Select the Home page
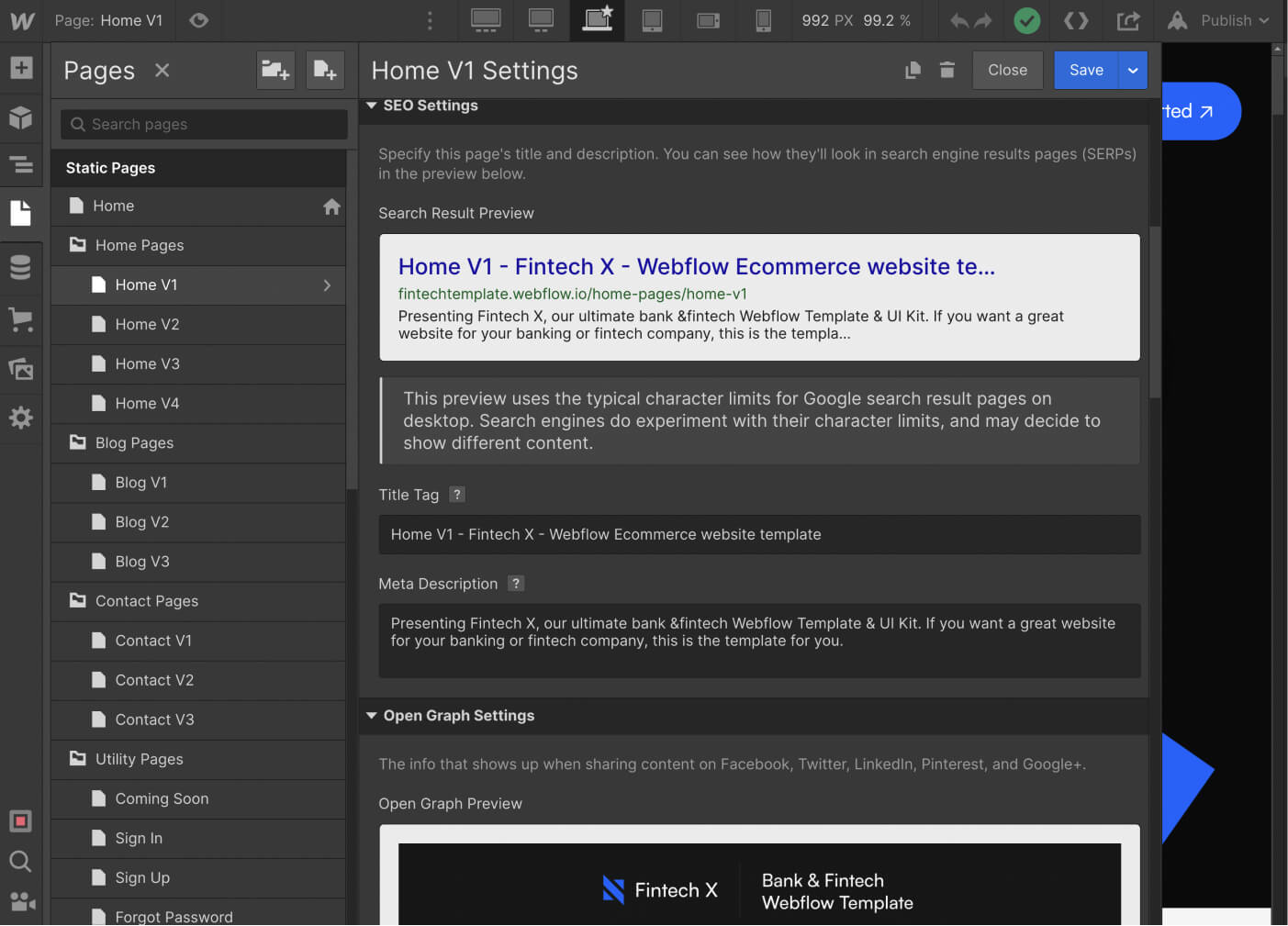Viewport: 1288px width, 926px height. coord(198,206)
